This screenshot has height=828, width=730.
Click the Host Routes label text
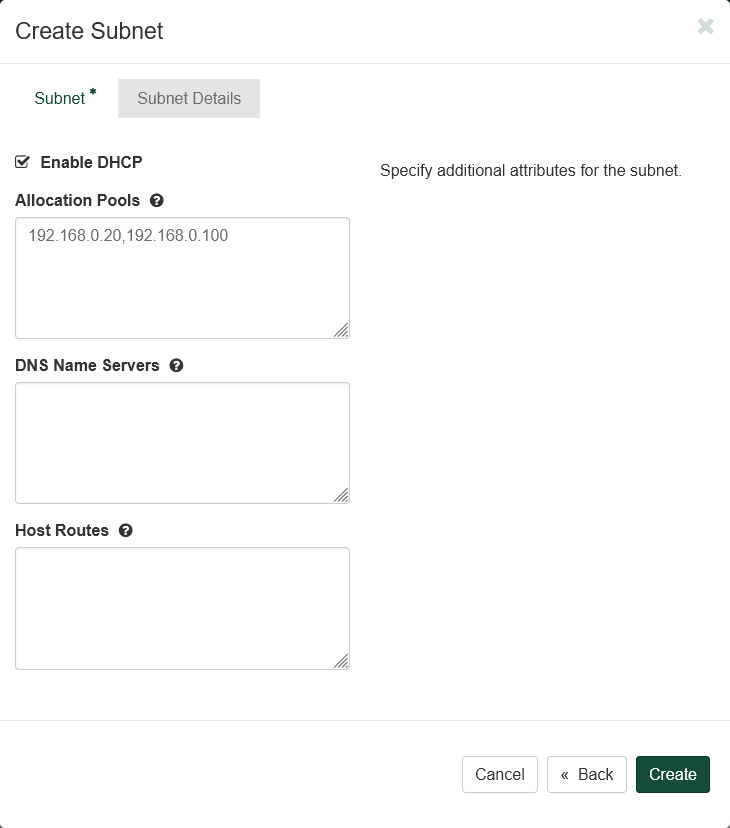tap(62, 530)
